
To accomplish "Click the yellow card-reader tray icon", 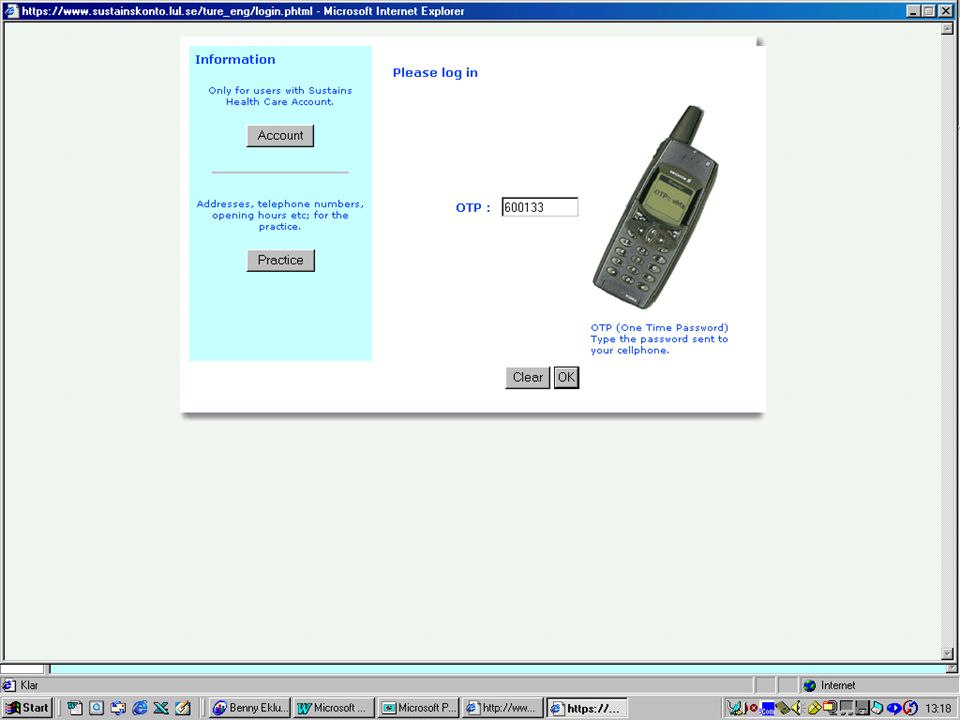I will (x=782, y=708).
